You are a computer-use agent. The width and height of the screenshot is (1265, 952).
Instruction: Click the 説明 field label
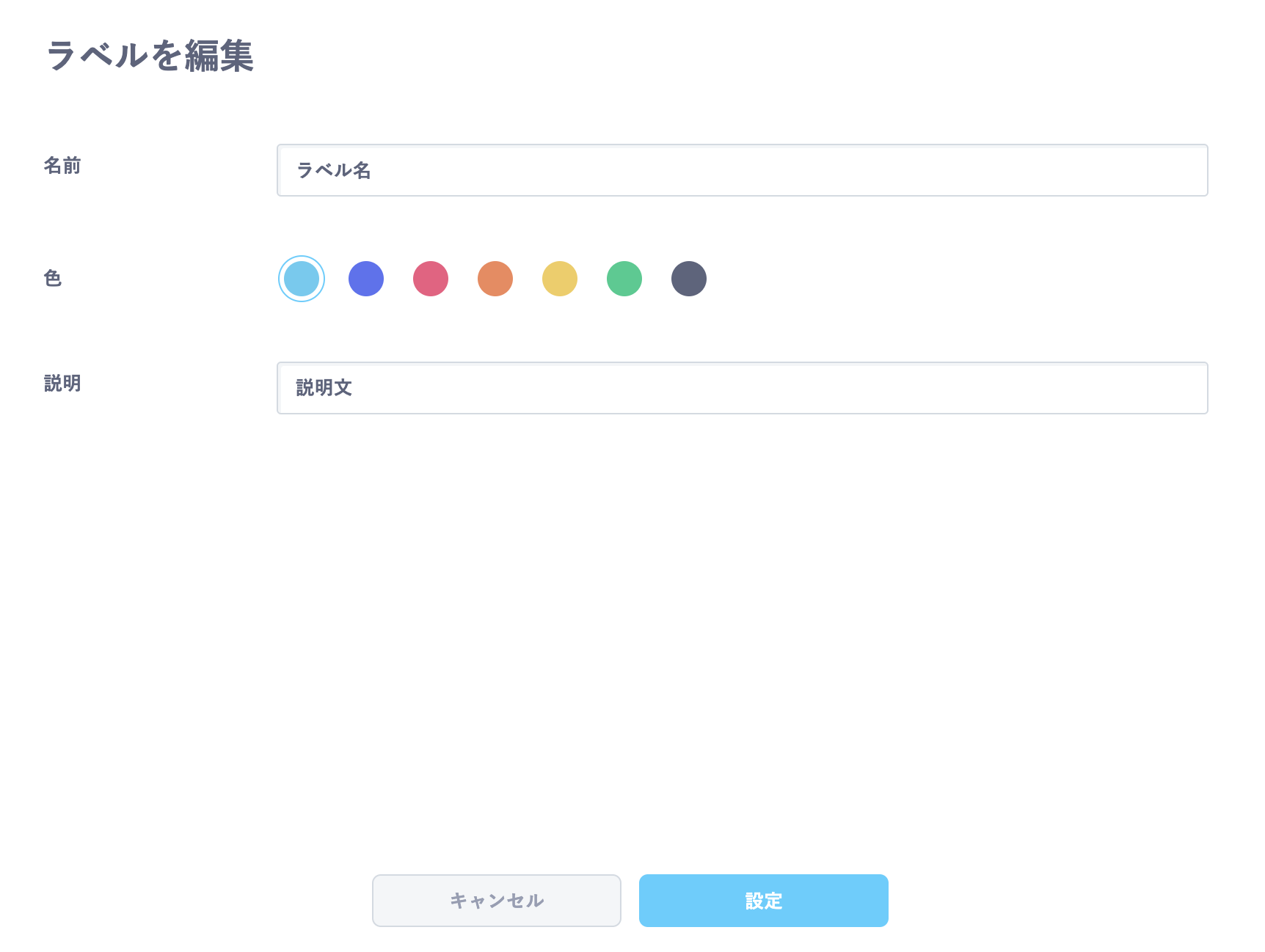tap(62, 384)
